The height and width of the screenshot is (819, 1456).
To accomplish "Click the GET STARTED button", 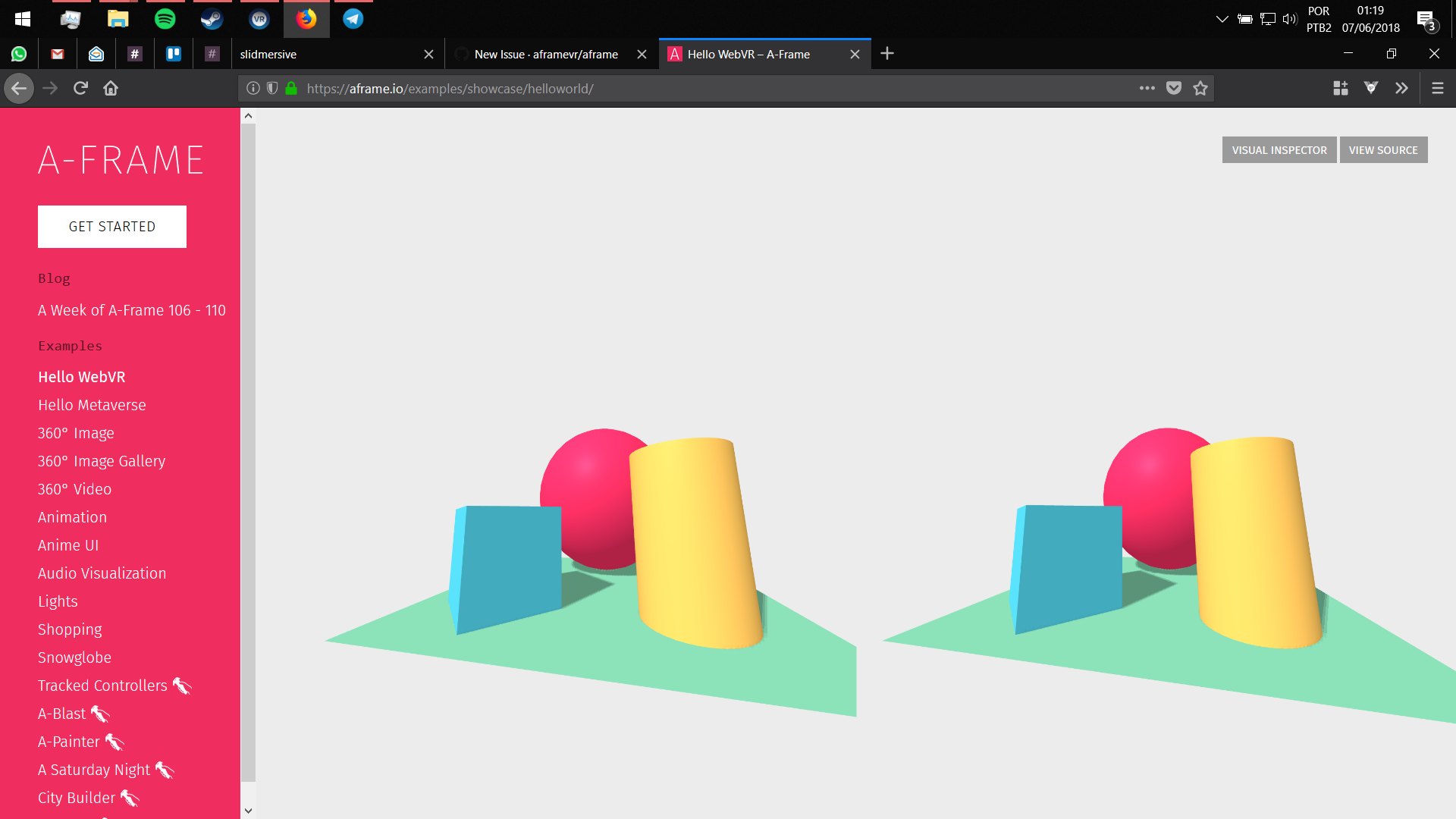I will click(111, 226).
